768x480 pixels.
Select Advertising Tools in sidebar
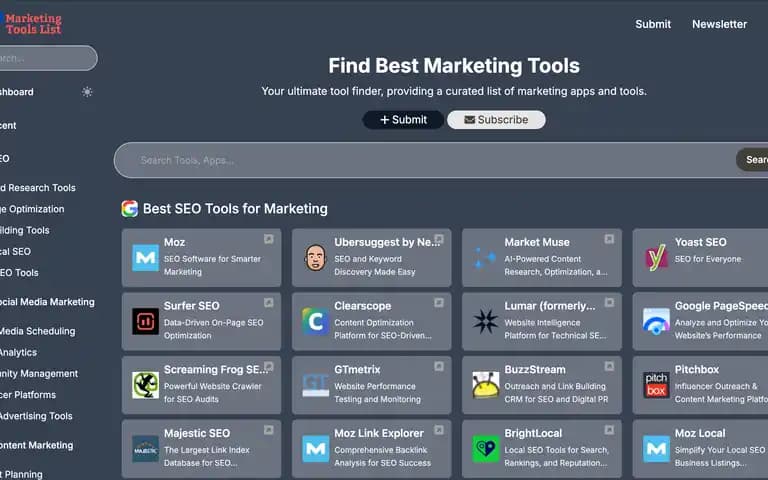[36, 416]
